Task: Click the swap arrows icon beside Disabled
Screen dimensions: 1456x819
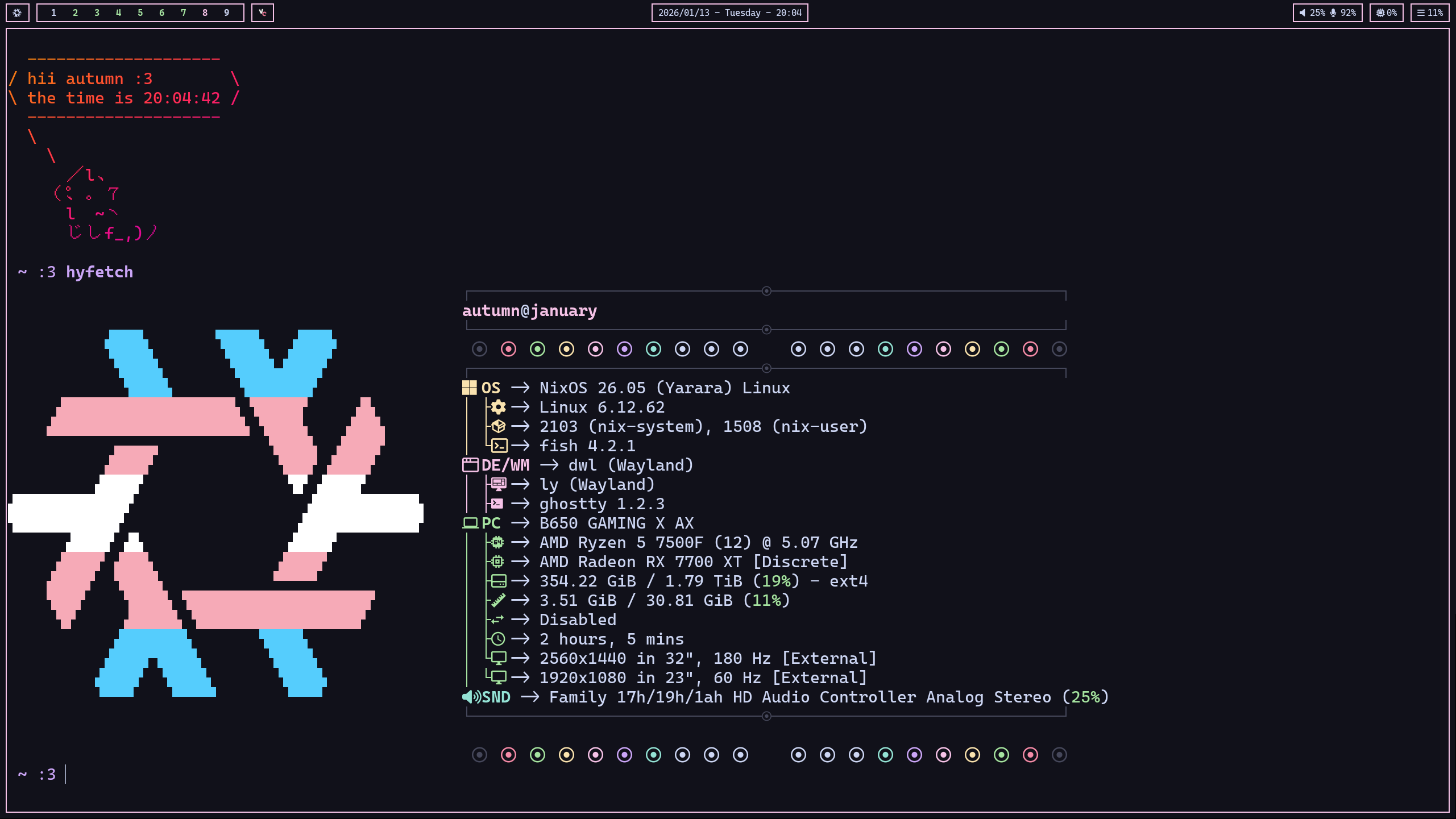Action: click(497, 620)
